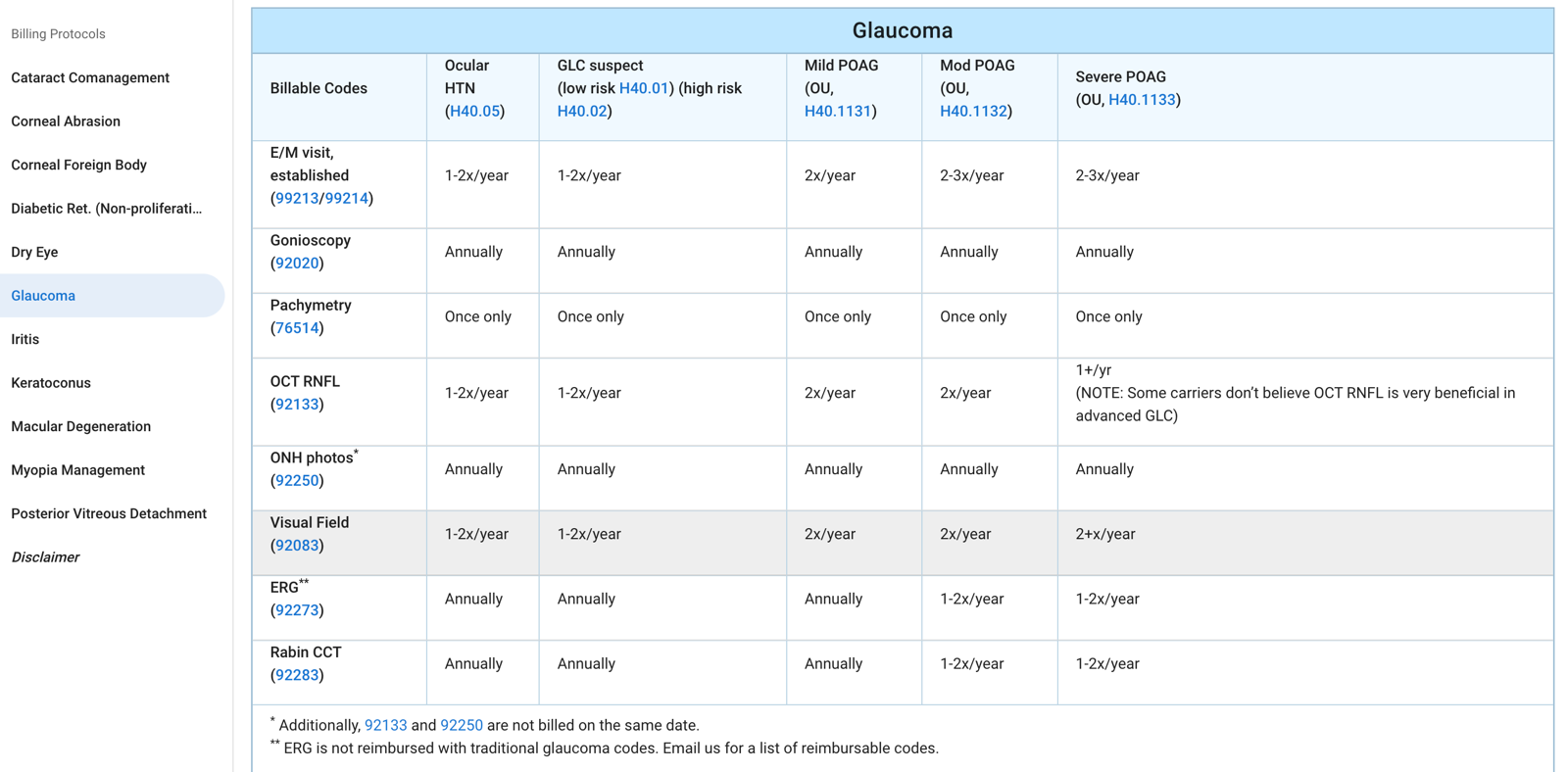
Task: Click the 99213 E/M visit code
Action: (297, 198)
